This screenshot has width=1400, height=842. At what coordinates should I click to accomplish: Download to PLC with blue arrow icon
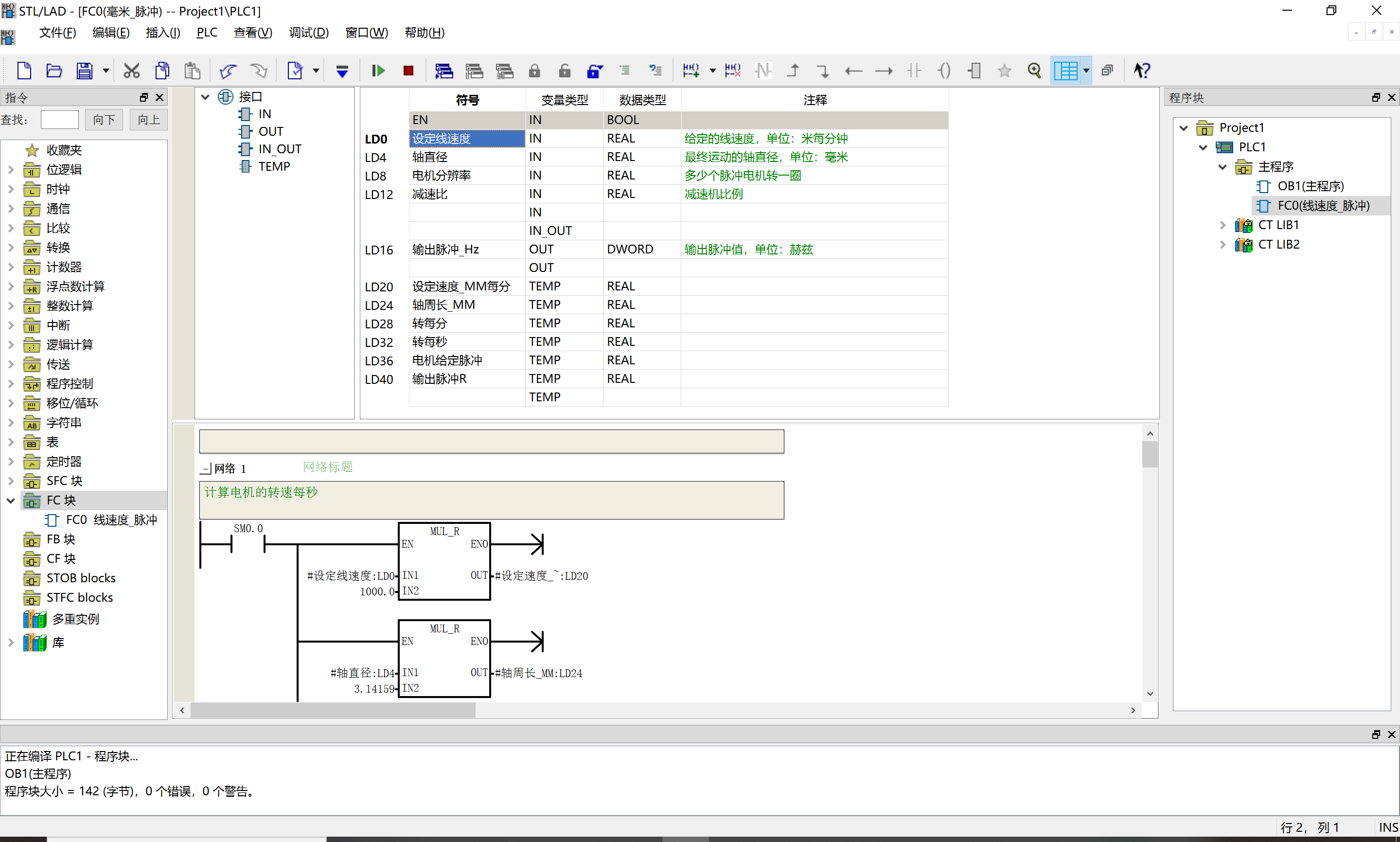[342, 71]
